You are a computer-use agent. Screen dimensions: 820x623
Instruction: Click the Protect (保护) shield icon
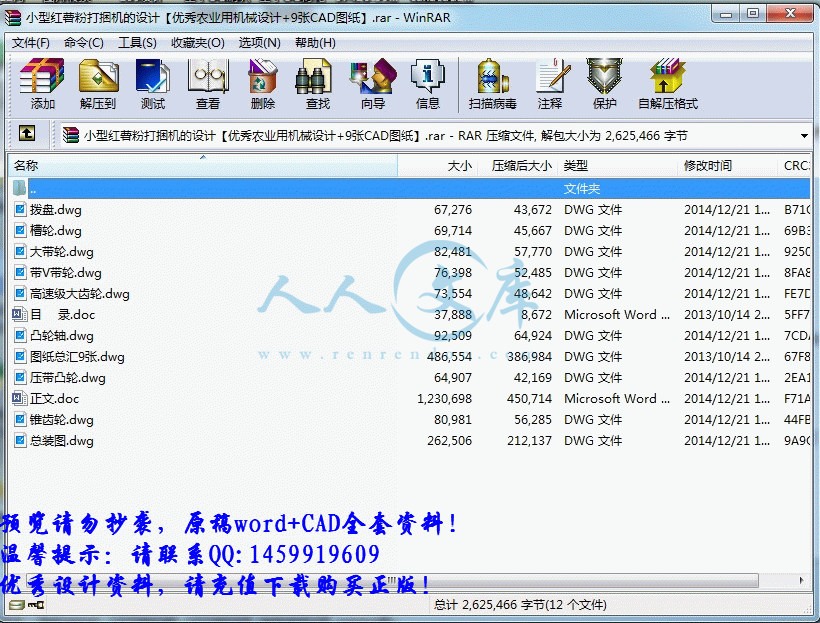(x=605, y=76)
